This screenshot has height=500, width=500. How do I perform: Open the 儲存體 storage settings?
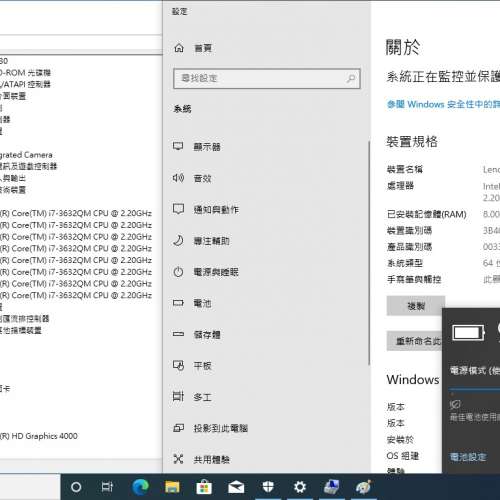pos(197,334)
